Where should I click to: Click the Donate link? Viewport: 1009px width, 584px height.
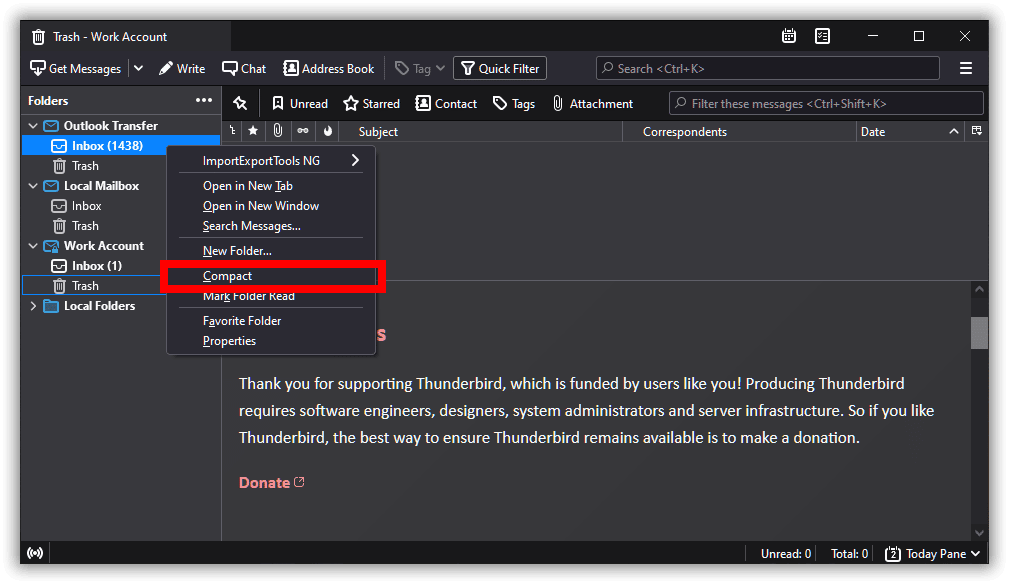pos(265,482)
